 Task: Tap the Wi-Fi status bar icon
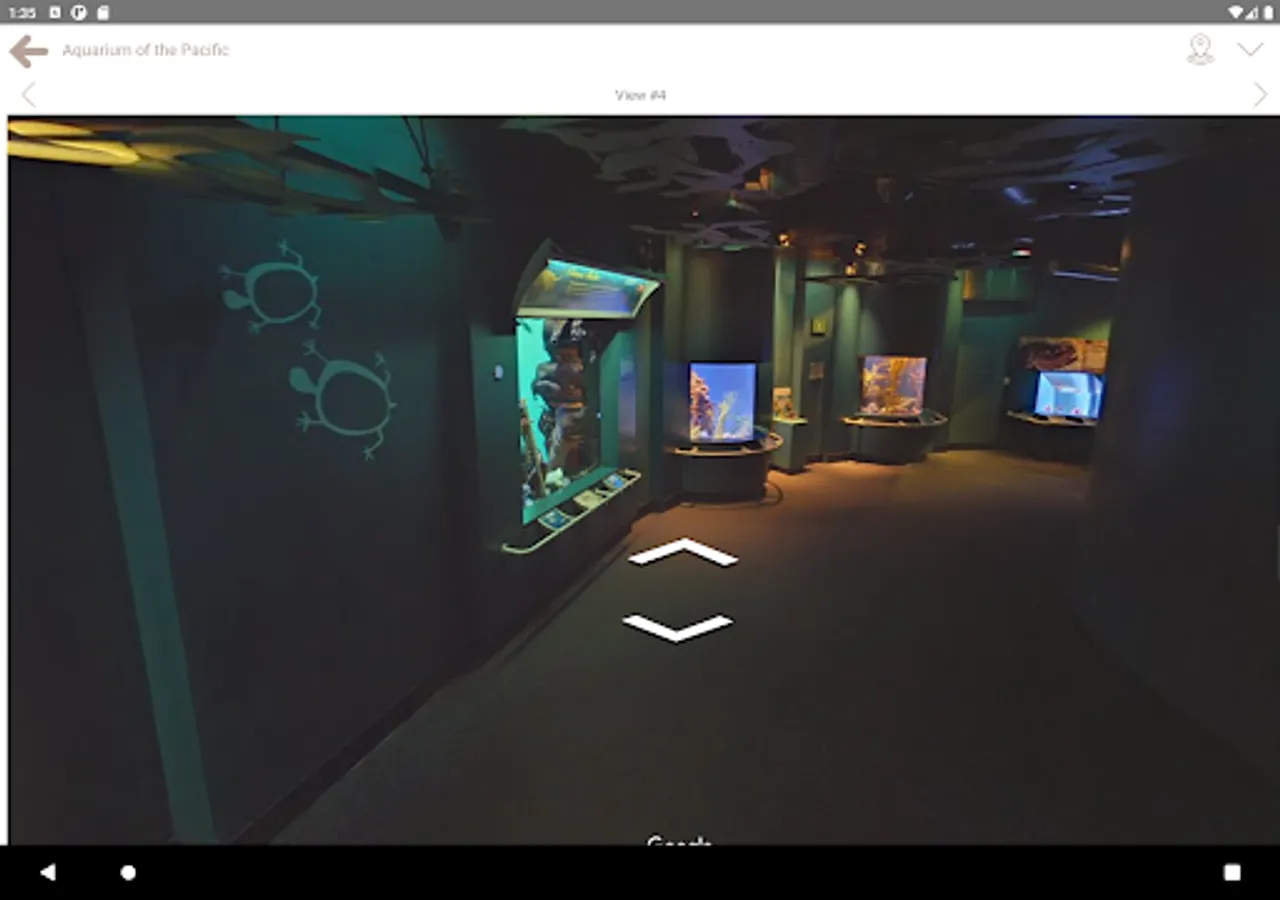tap(1237, 12)
